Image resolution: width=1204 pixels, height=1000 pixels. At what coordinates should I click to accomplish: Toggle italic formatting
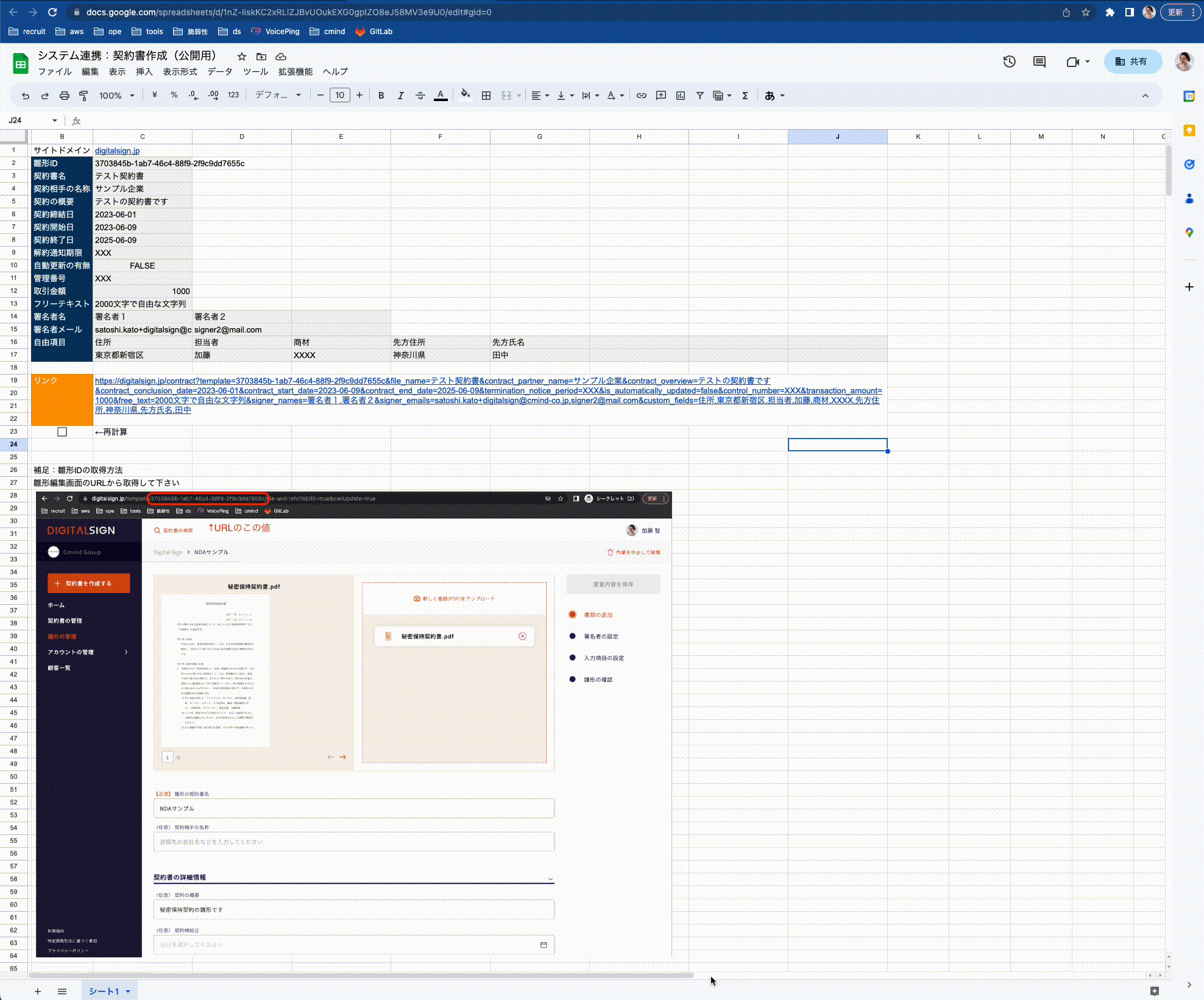(x=400, y=96)
